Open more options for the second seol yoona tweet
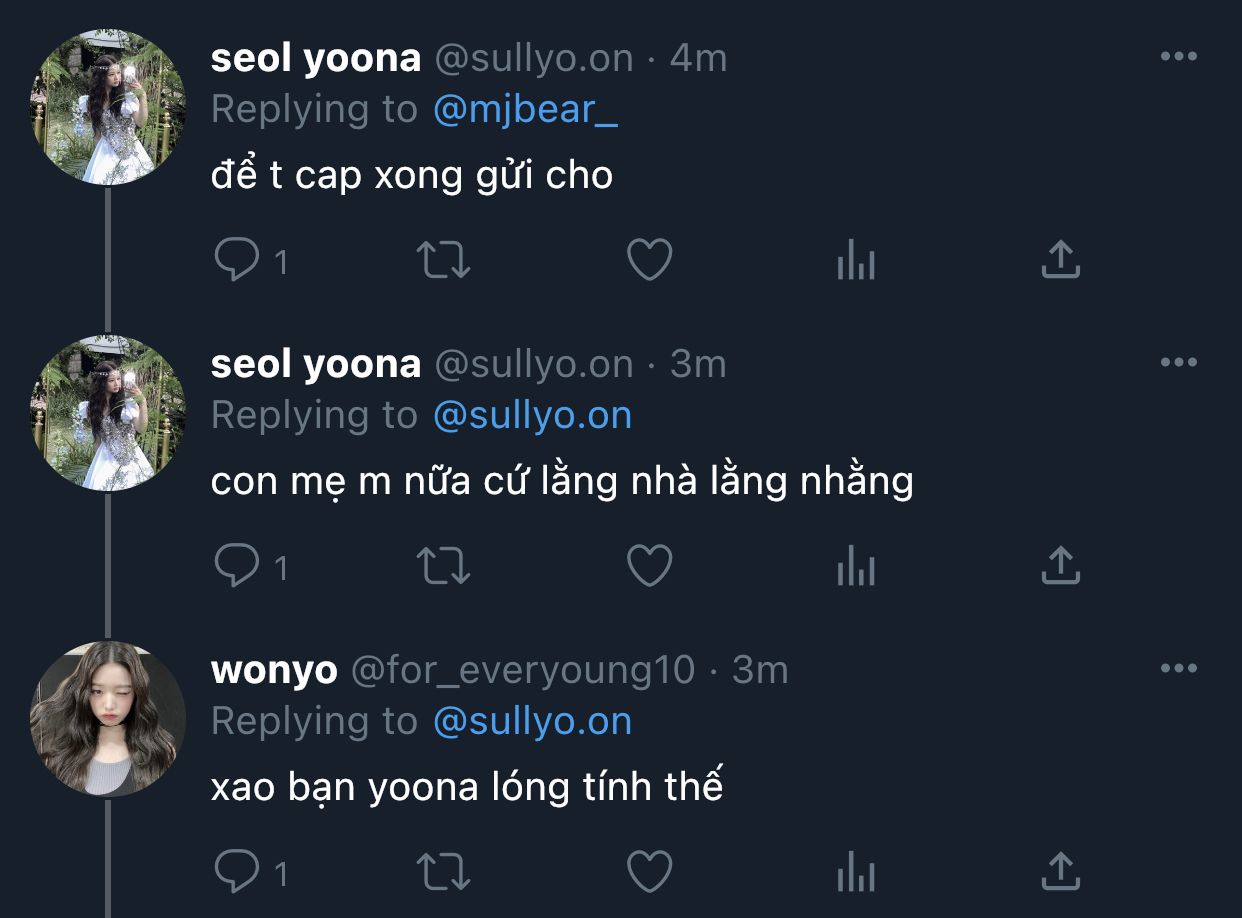 pyautogui.click(x=1178, y=363)
